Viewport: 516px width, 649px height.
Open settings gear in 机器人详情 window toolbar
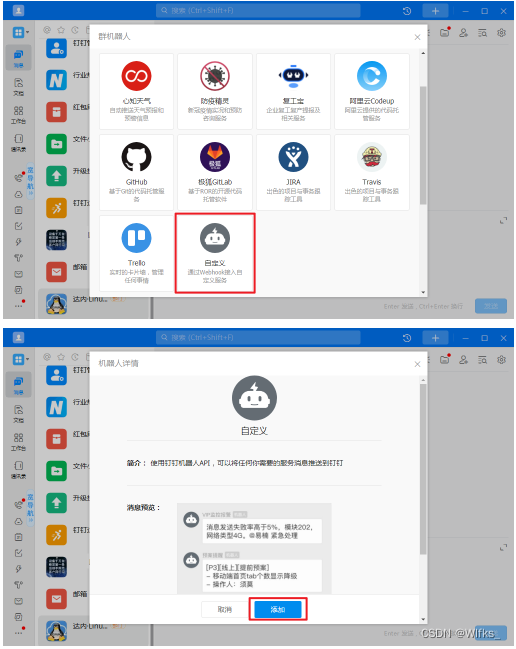[x=501, y=359]
